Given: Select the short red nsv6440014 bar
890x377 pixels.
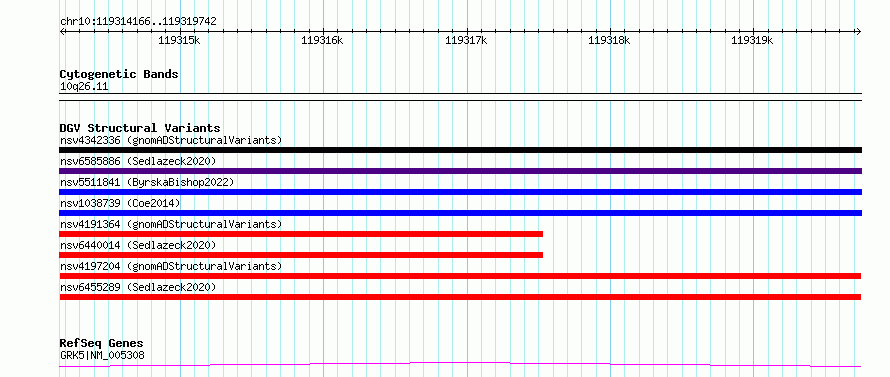Looking at the screenshot, I should point(301,255).
